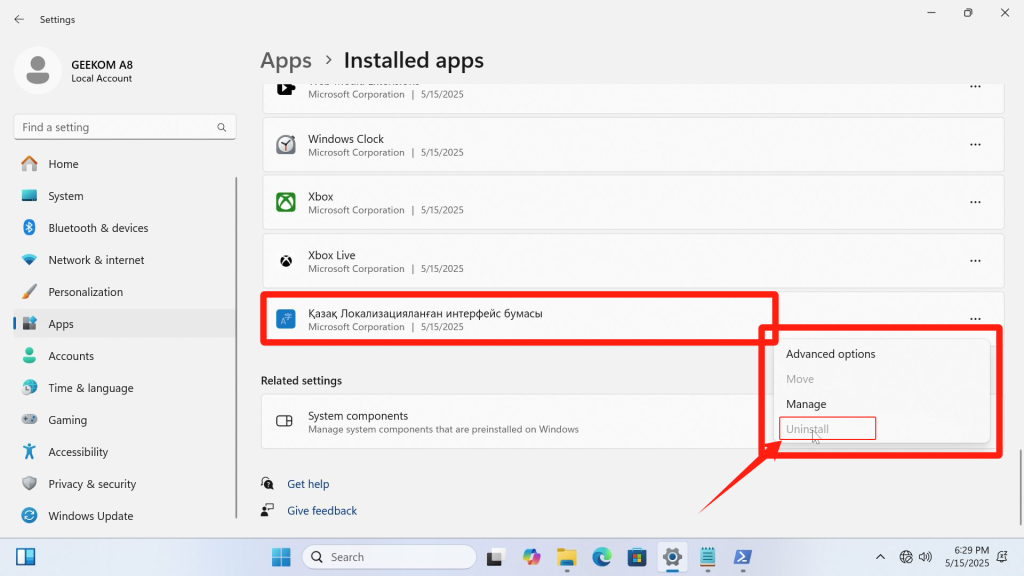Click the network globe tray icon
Image resolution: width=1024 pixels, height=576 pixels.
(x=906, y=557)
